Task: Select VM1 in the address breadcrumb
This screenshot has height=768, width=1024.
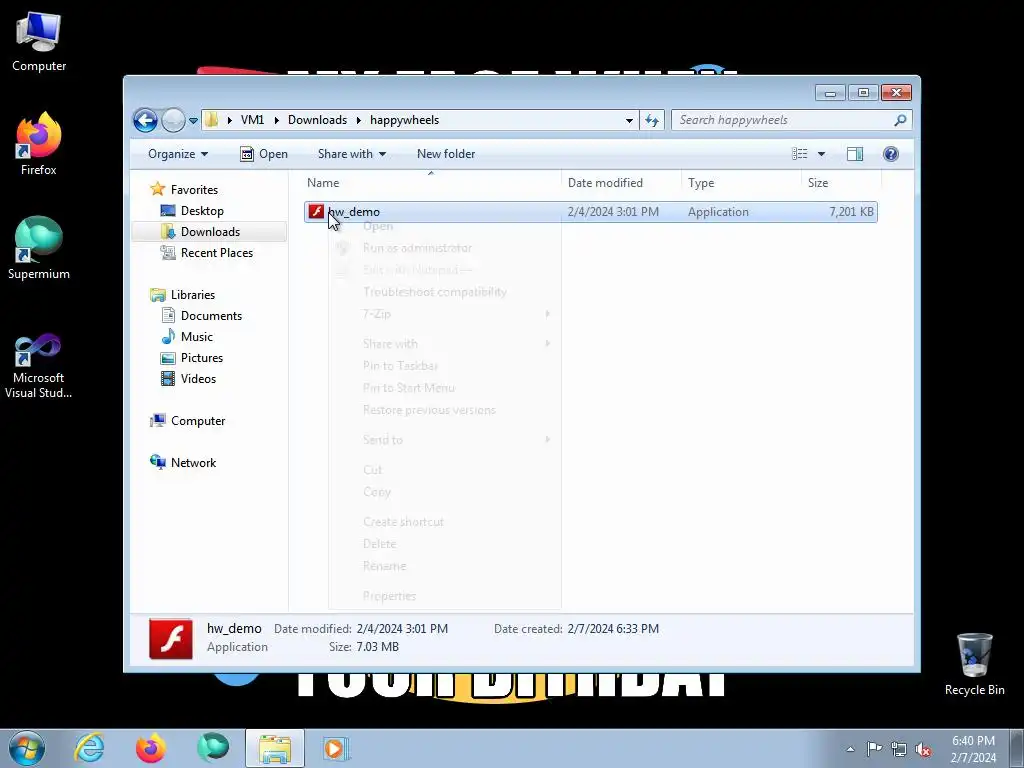Action: pyautogui.click(x=252, y=120)
